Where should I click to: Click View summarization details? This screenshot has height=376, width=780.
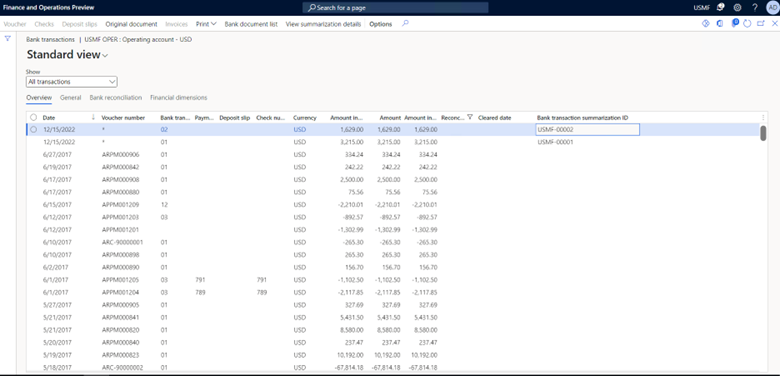(x=323, y=24)
